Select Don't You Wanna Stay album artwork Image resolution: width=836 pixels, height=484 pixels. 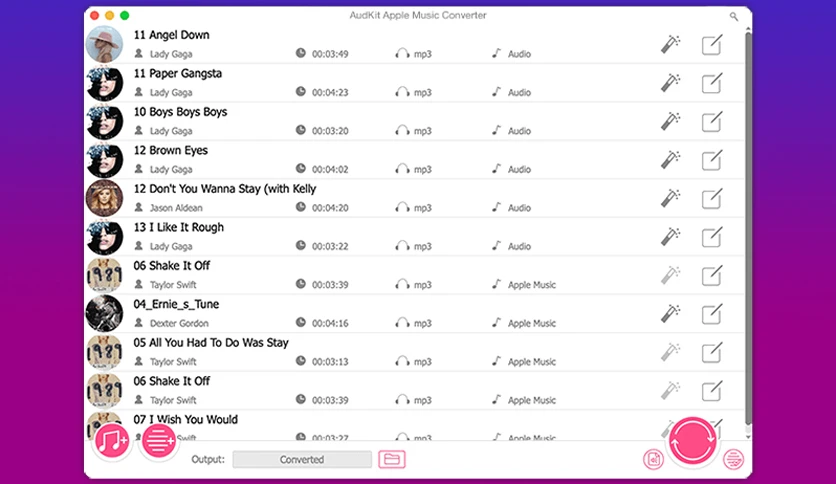point(104,198)
